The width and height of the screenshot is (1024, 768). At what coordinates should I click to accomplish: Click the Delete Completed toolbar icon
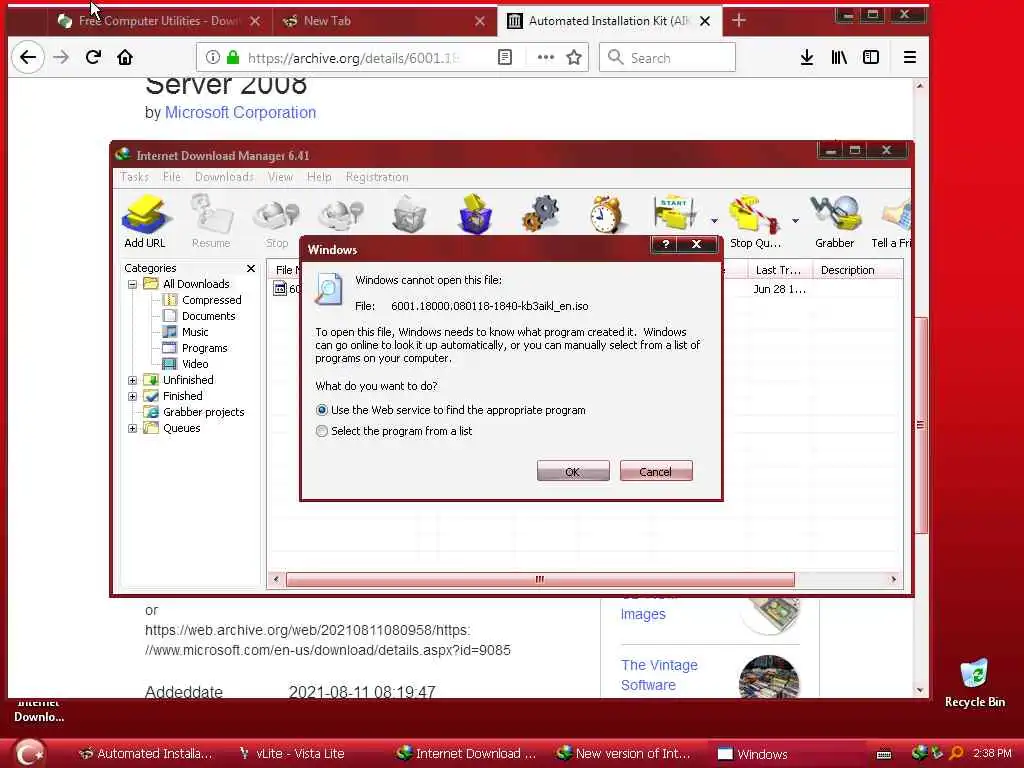(x=475, y=214)
